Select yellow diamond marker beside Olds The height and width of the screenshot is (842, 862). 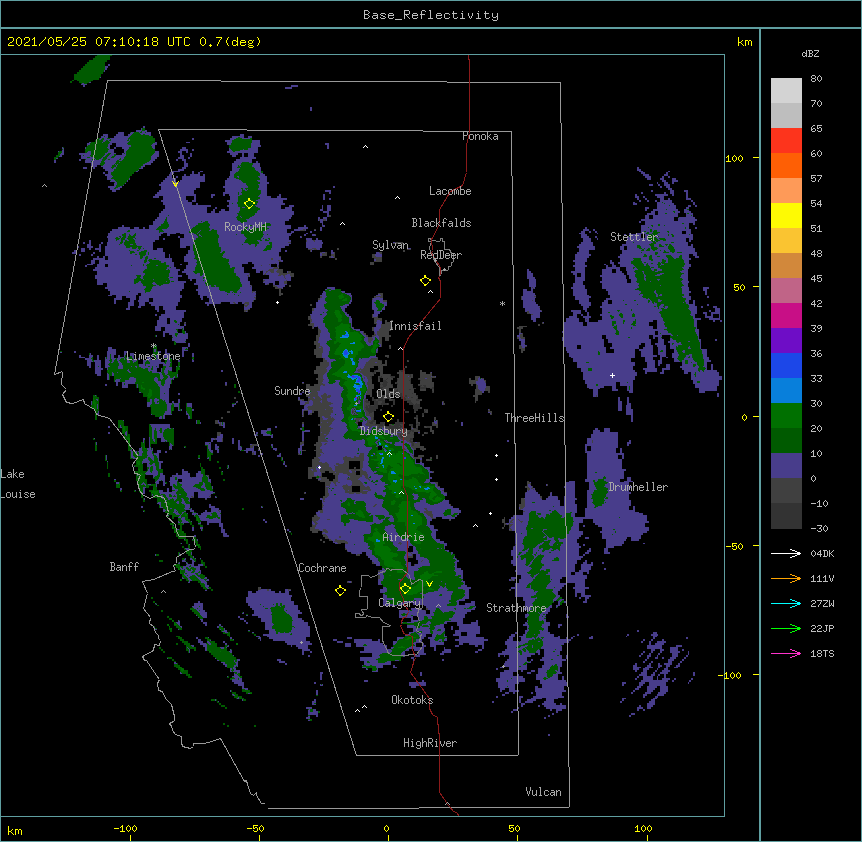pyautogui.click(x=388, y=417)
